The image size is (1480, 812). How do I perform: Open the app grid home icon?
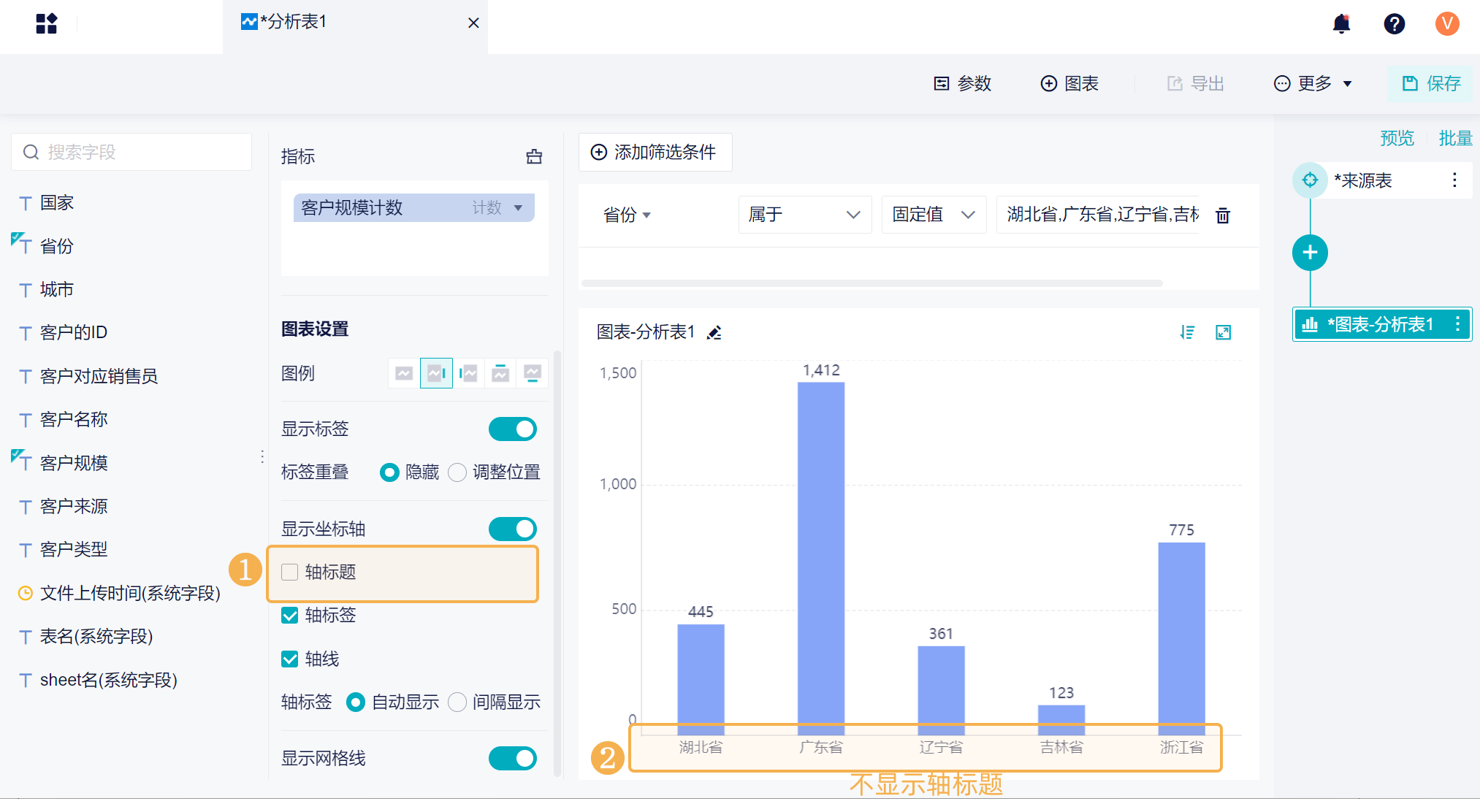pyautogui.click(x=46, y=23)
